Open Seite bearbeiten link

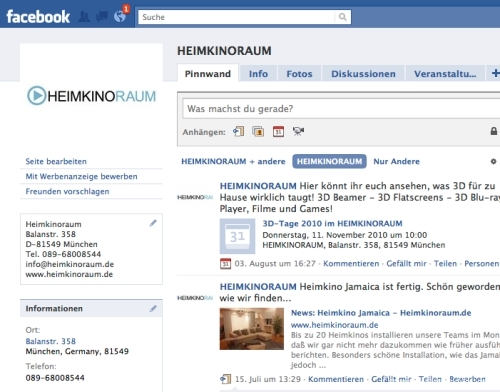[x=56, y=161]
